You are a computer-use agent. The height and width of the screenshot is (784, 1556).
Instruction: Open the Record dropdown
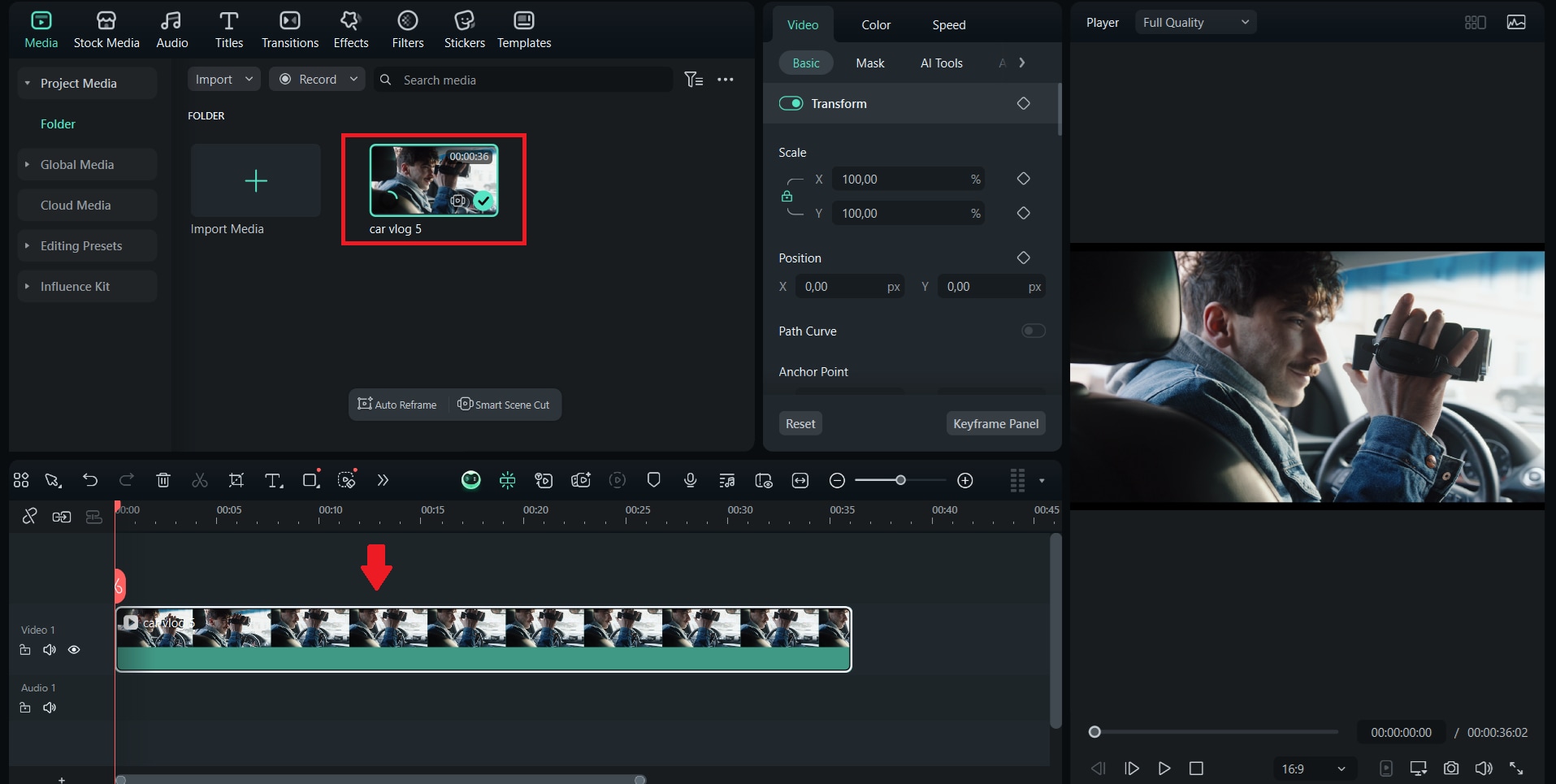tap(318, 80)
